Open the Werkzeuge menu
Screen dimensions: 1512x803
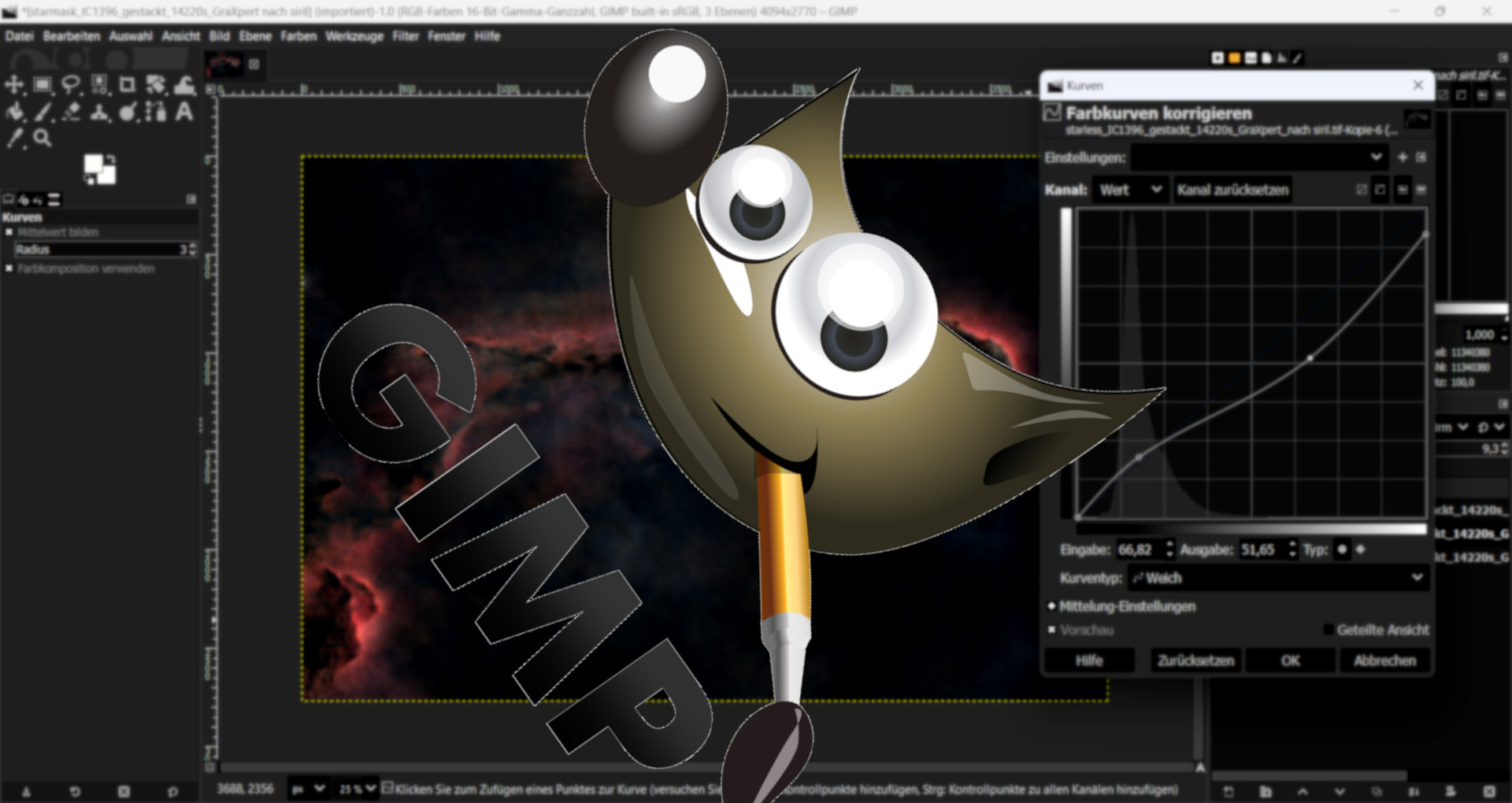[x=354, y=36]
